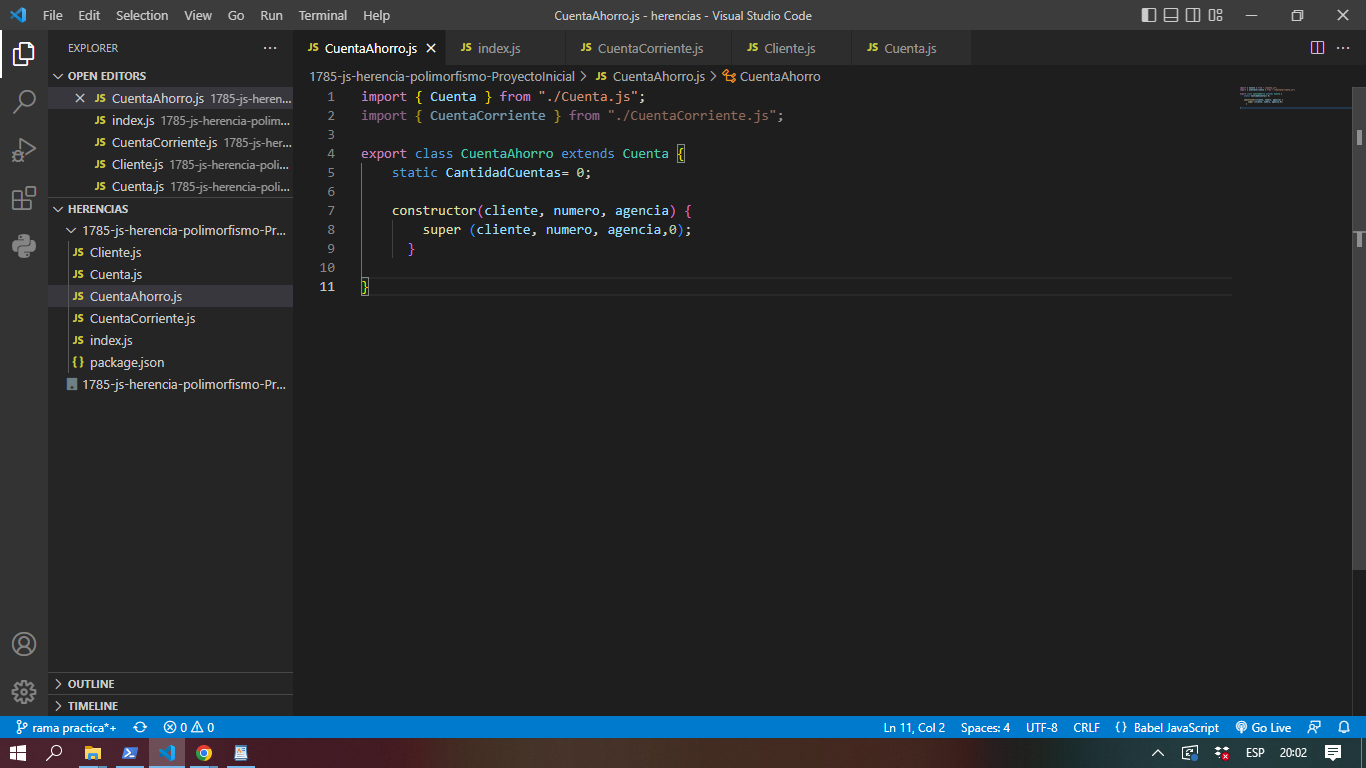
Task: Change indentation via Spaces: 4
Action: 985,728
